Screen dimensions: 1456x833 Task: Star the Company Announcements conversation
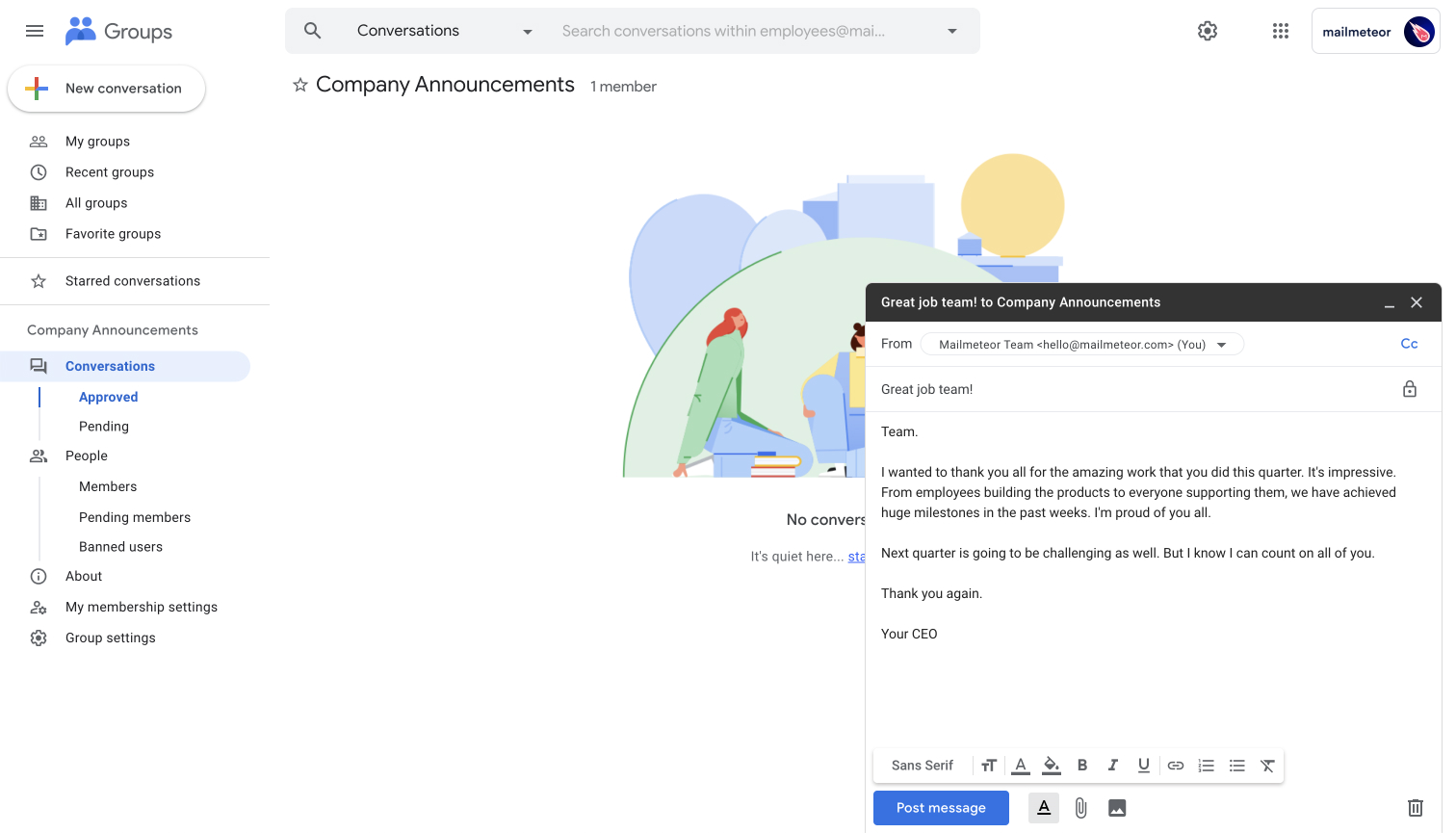tap(300, 85)
